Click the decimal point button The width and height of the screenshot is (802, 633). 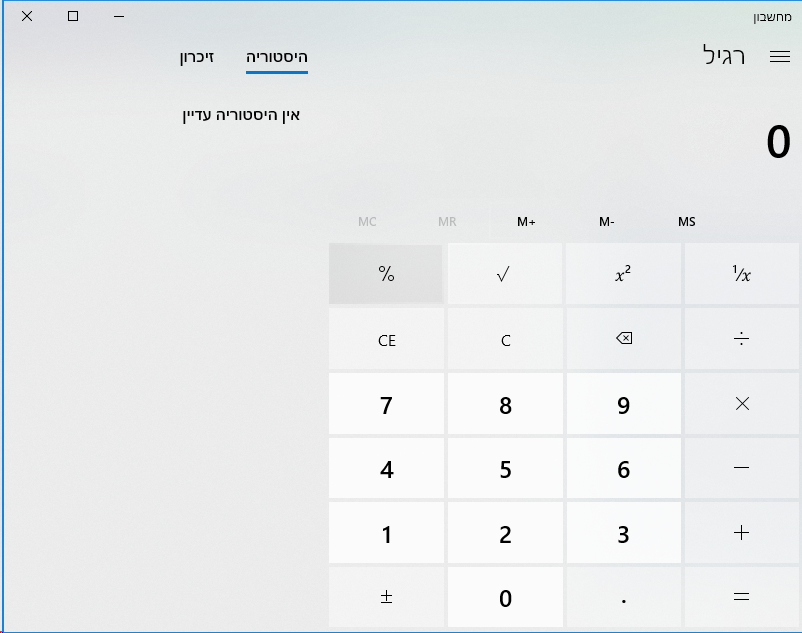pos(623,597)
